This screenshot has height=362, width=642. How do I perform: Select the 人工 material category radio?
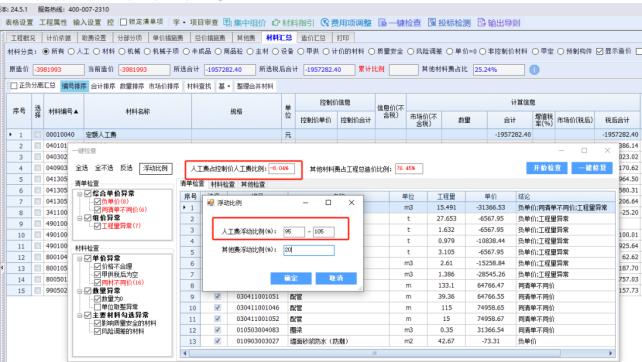[x=71, y=51]
